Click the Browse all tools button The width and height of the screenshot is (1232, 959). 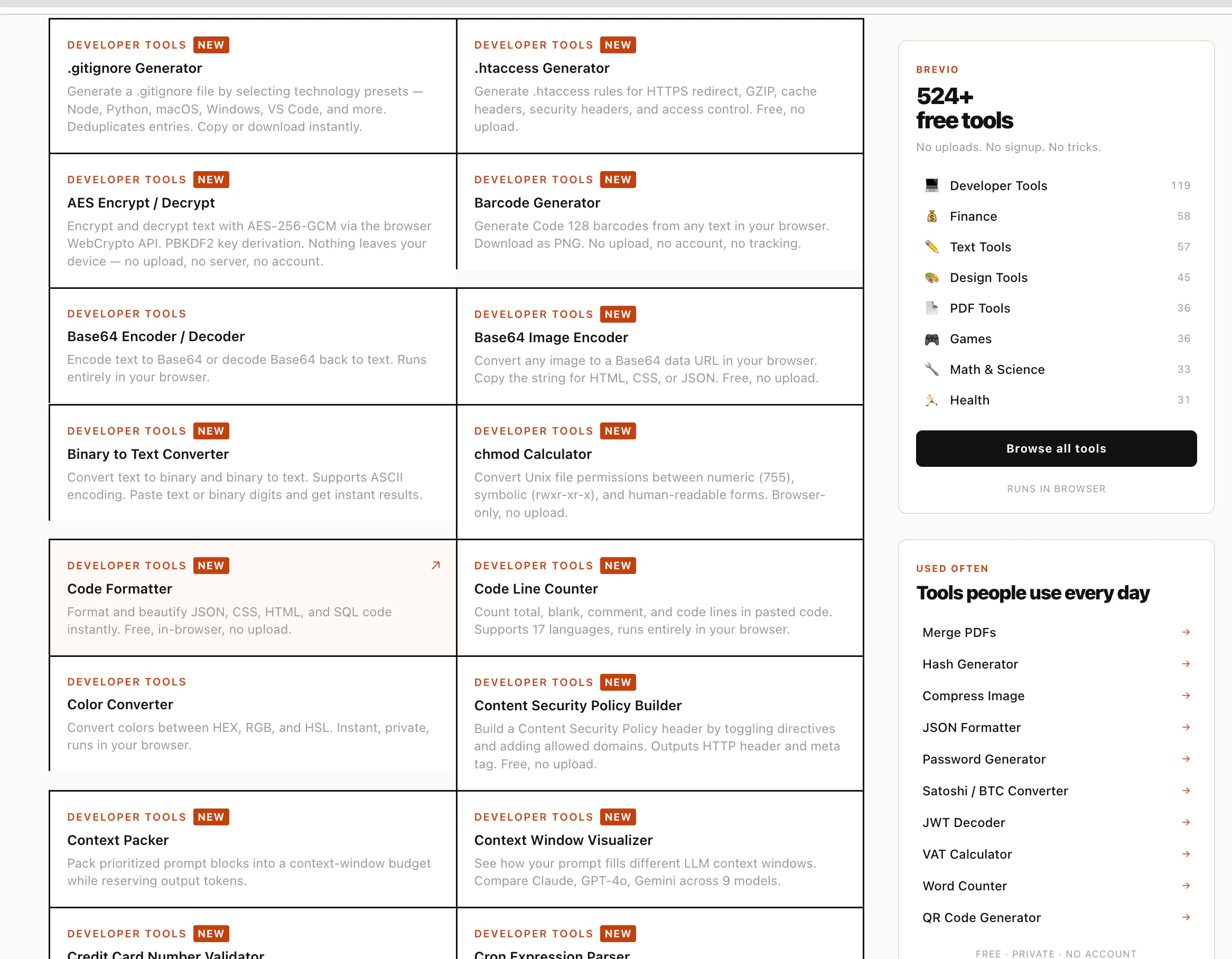[x=1056, y=448]
